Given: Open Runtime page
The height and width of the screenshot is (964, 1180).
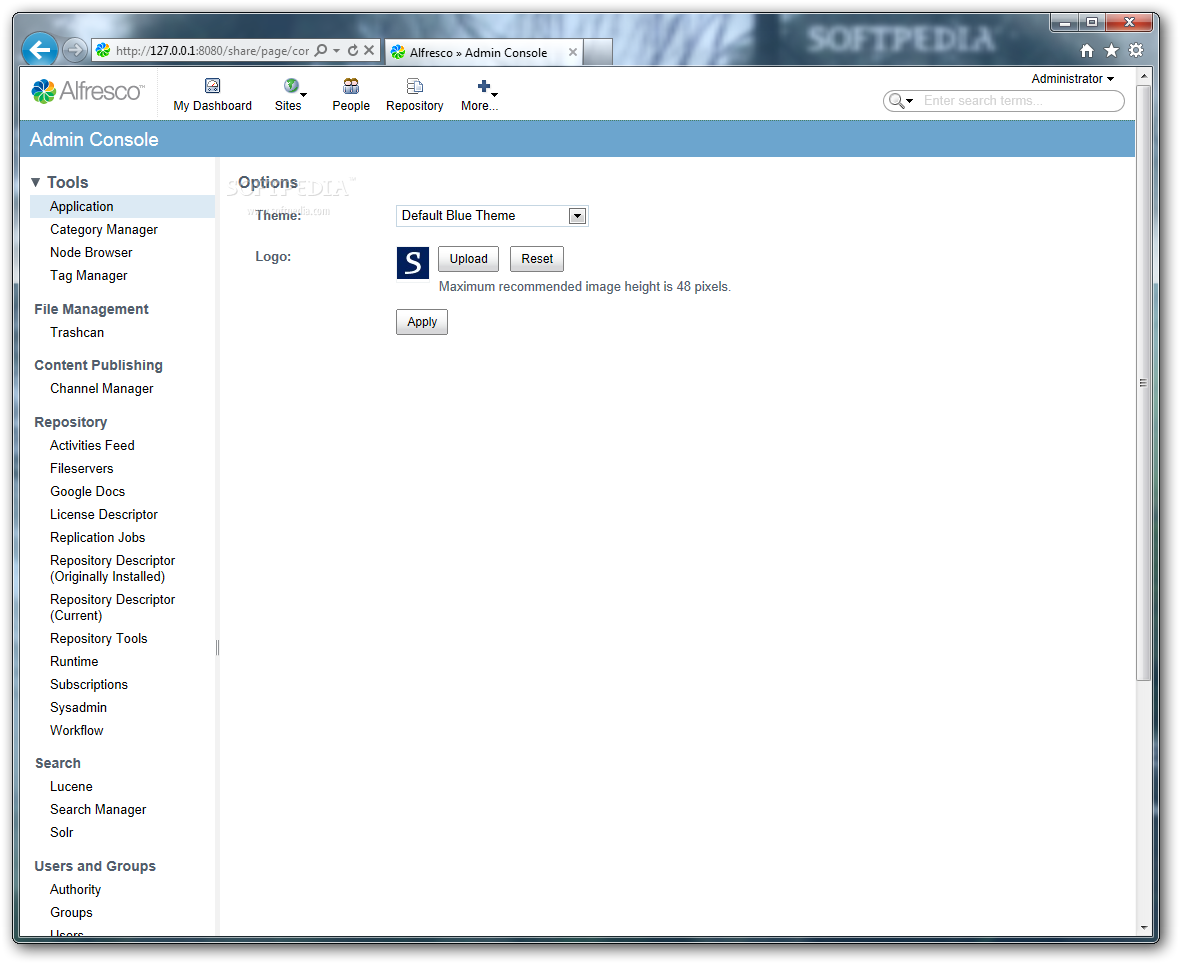Looking at the screenshot, I should pos(74,661).
